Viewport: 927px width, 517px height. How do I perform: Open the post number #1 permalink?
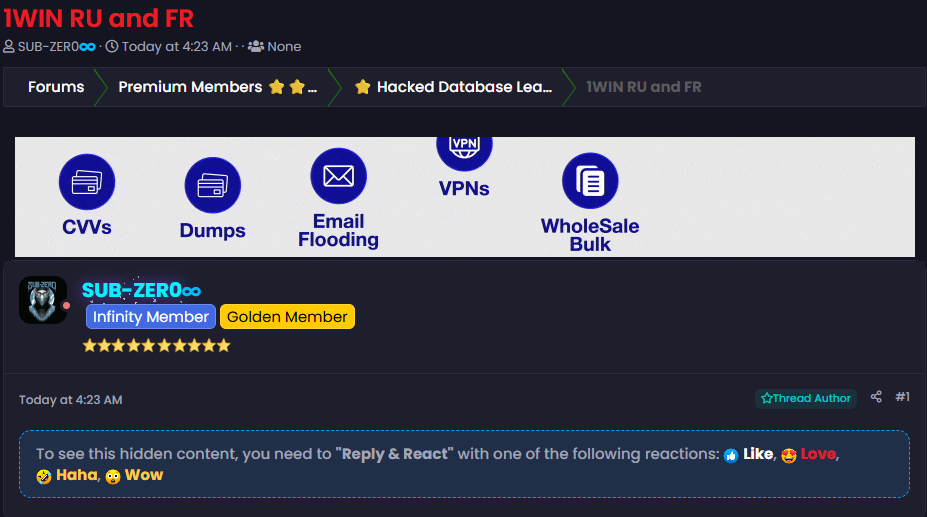click(x=902, y=397)
